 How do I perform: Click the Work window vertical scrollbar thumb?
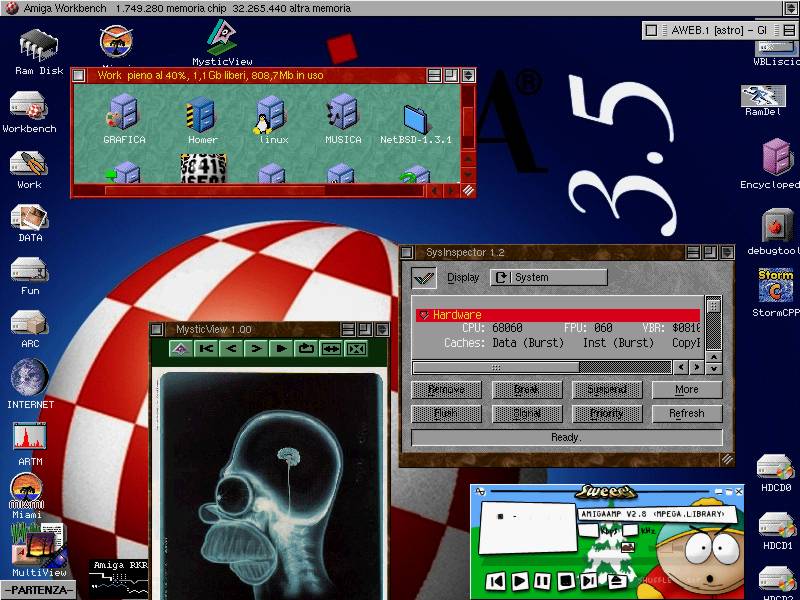click(x=468, y=121)
